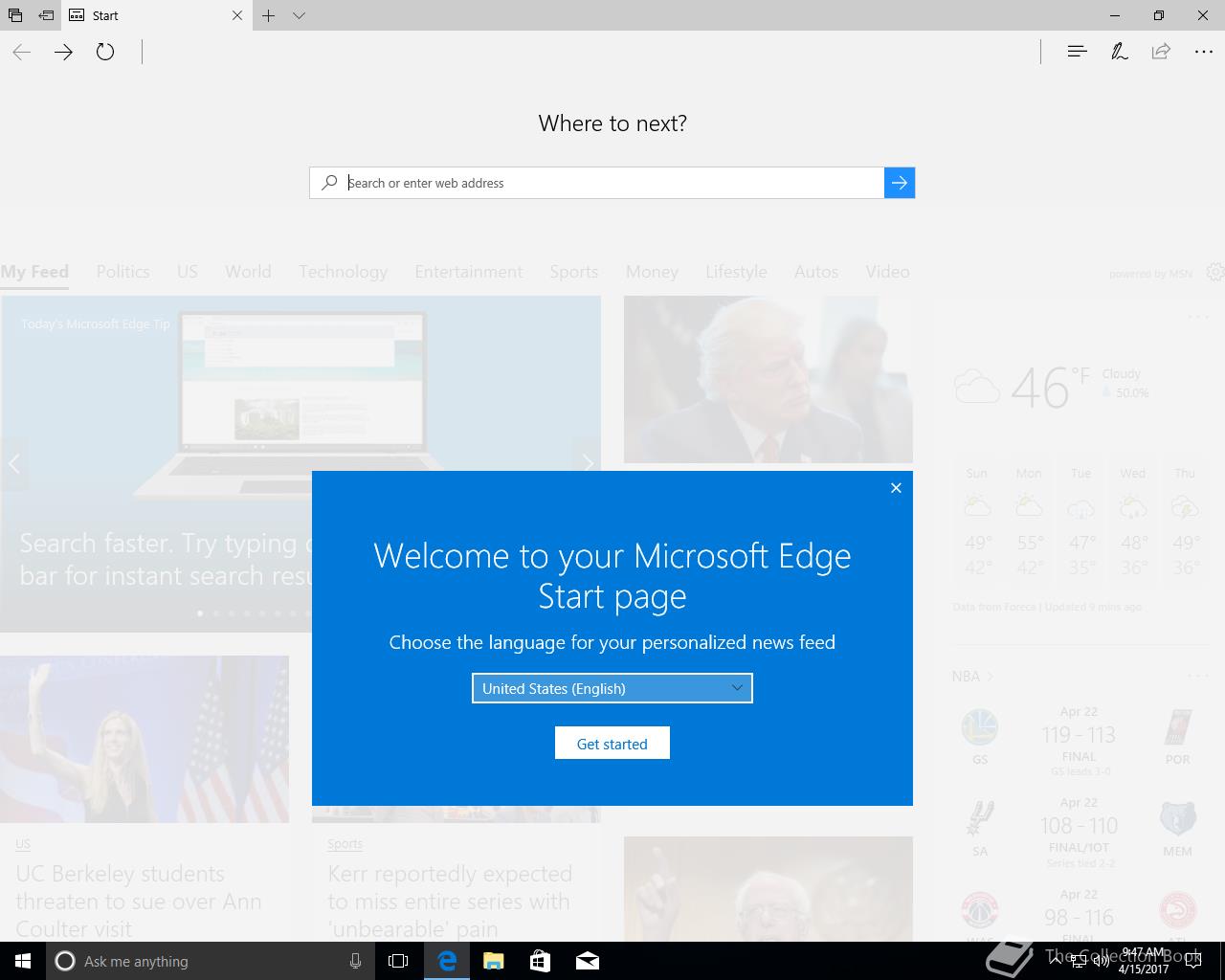Set these tabs aside icon
Screen dimensions: 1225x980
click(x=46, y=15)
